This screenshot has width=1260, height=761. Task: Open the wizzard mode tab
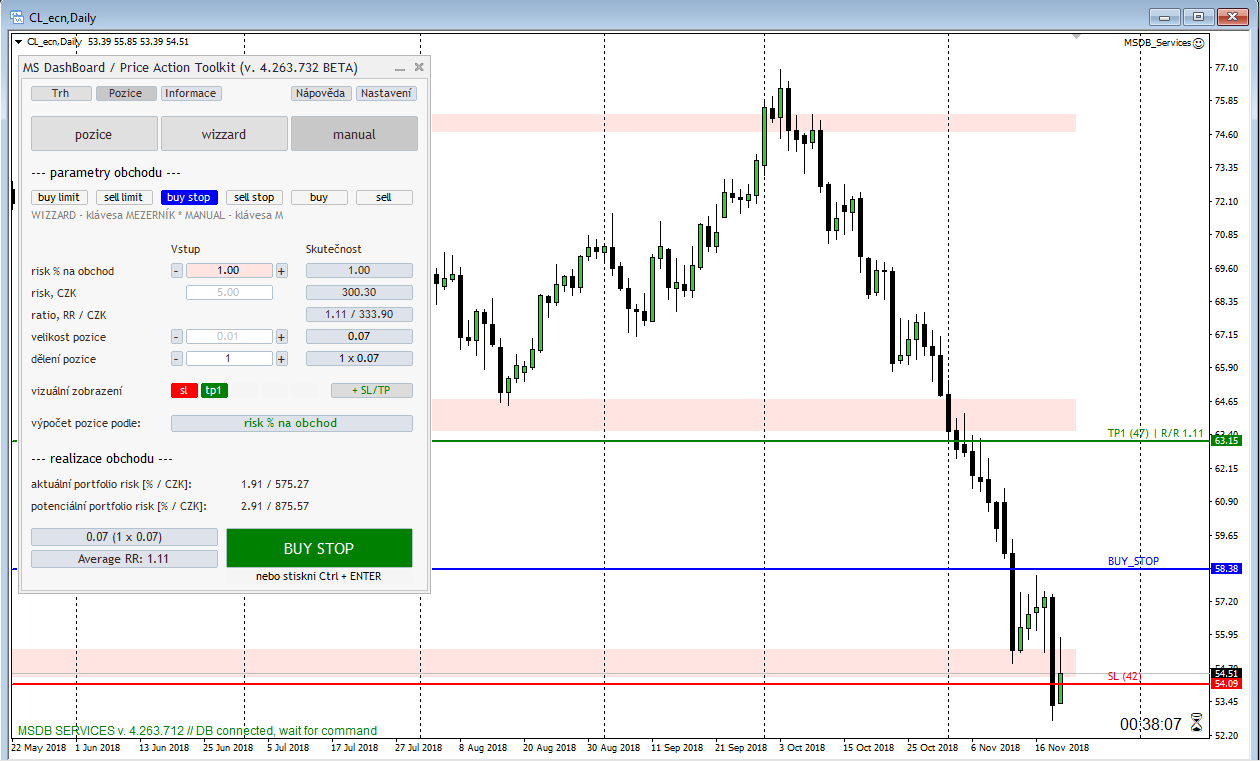coord(224,134)
